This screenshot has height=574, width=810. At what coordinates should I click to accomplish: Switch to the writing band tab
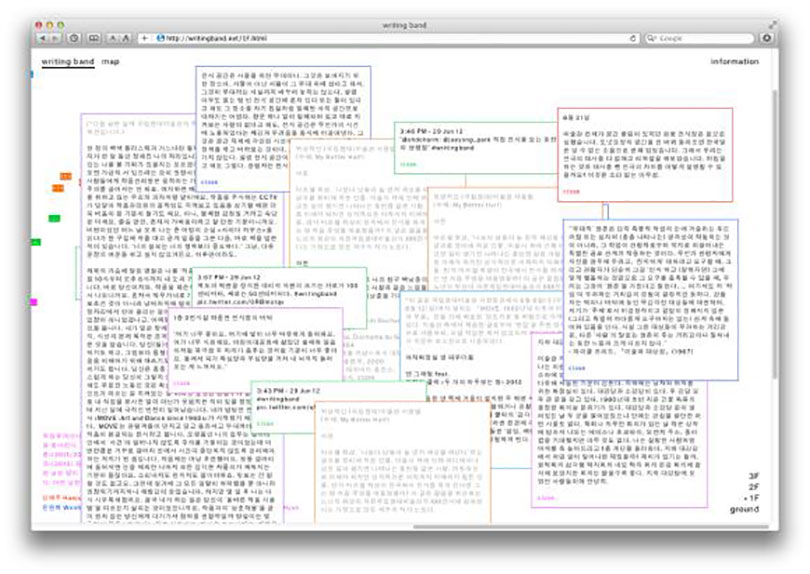[x=68, y=62]
